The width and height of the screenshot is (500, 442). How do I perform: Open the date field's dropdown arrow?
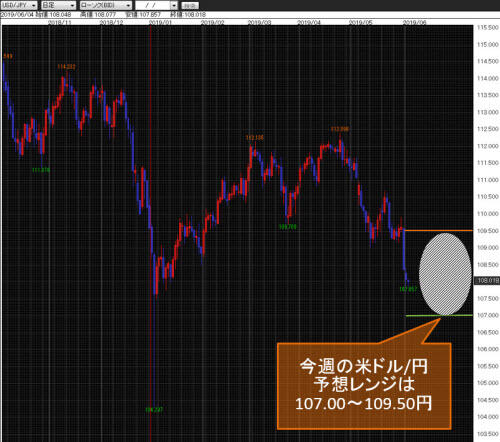[174, 6]
